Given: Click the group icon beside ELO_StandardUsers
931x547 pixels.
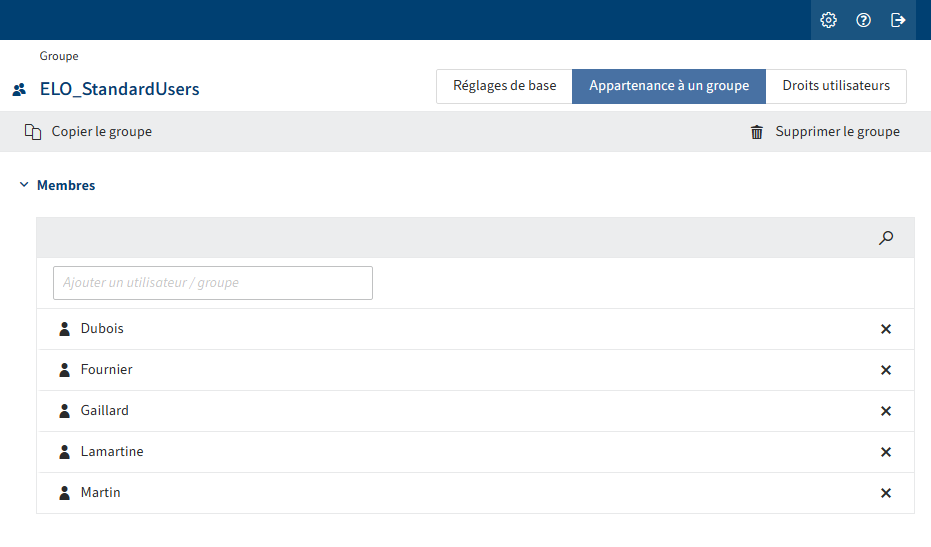Looking at the screenshot, I should click(19, 90).
